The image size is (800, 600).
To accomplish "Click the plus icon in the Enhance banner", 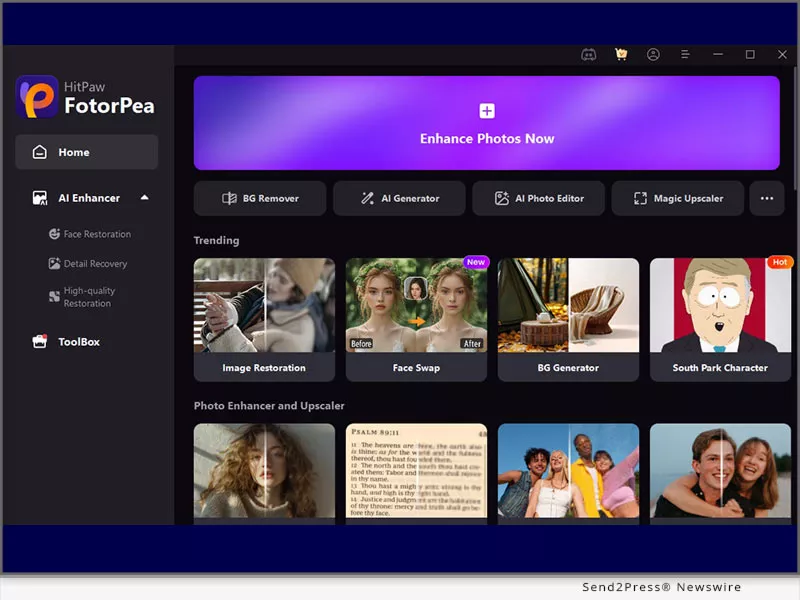I will click(x=487, y=111).
